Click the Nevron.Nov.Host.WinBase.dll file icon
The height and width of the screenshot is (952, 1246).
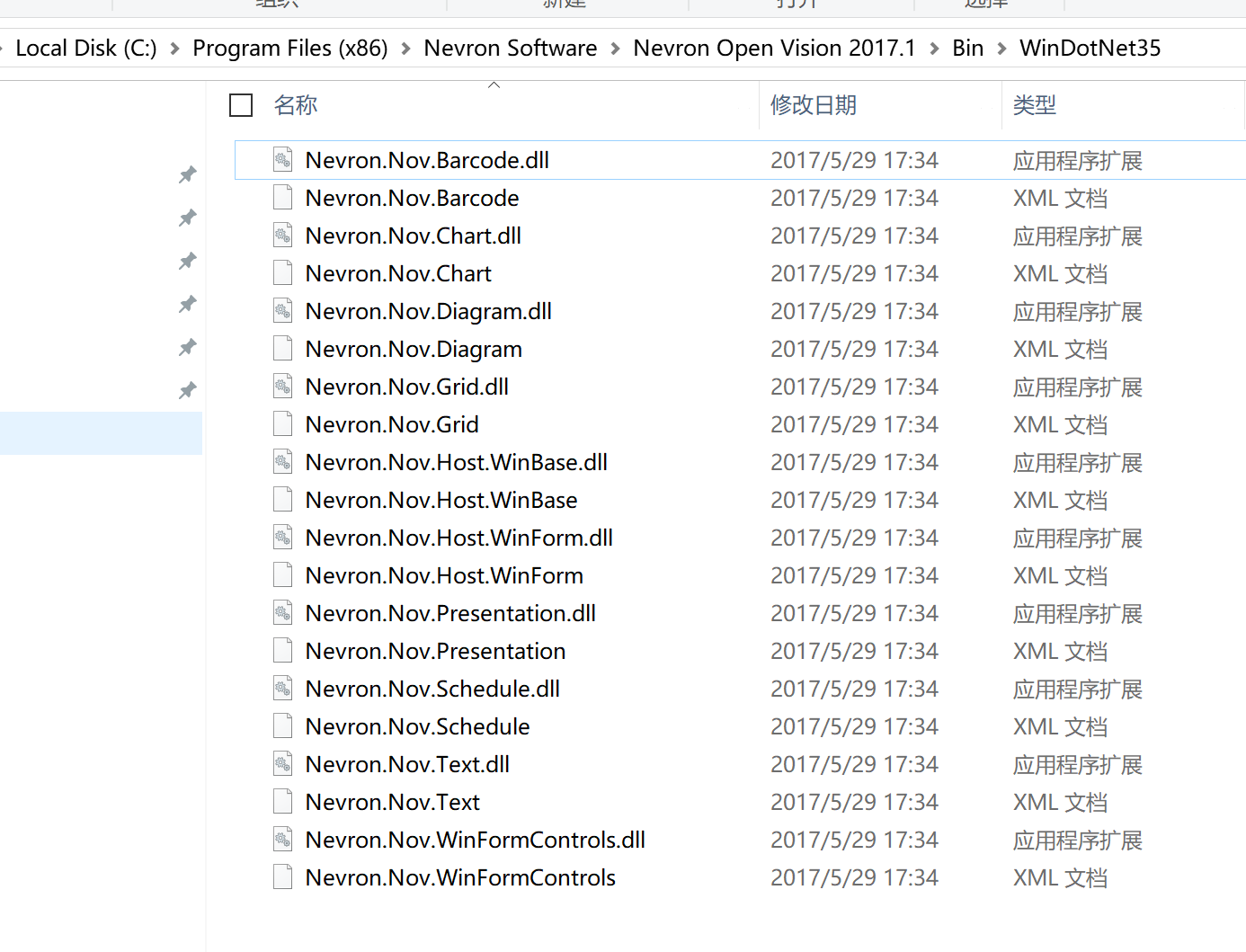[x=282, y=462]
